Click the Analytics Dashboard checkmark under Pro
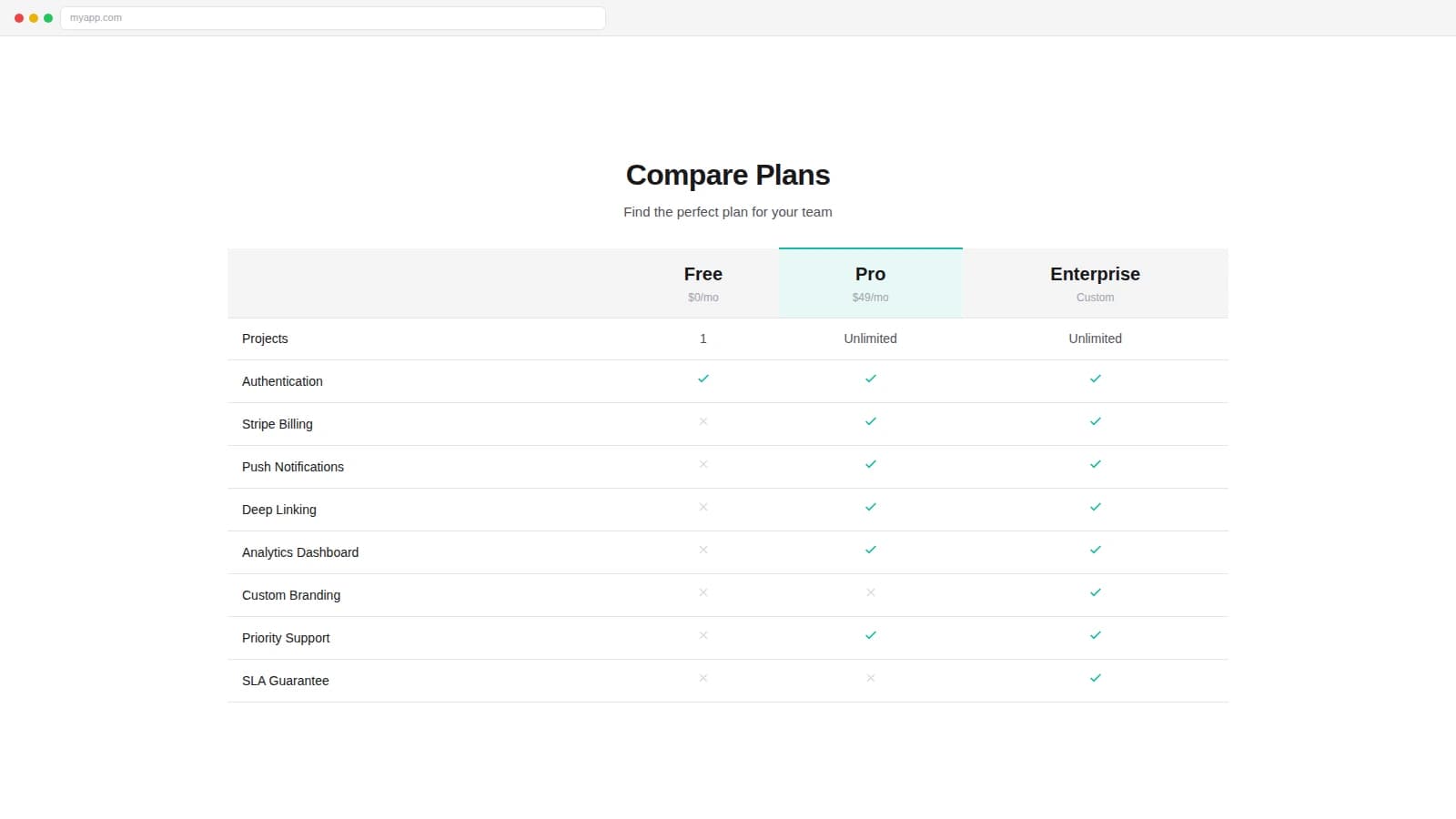The width and height of the screenshot is (1456, 819). [871, 550]
